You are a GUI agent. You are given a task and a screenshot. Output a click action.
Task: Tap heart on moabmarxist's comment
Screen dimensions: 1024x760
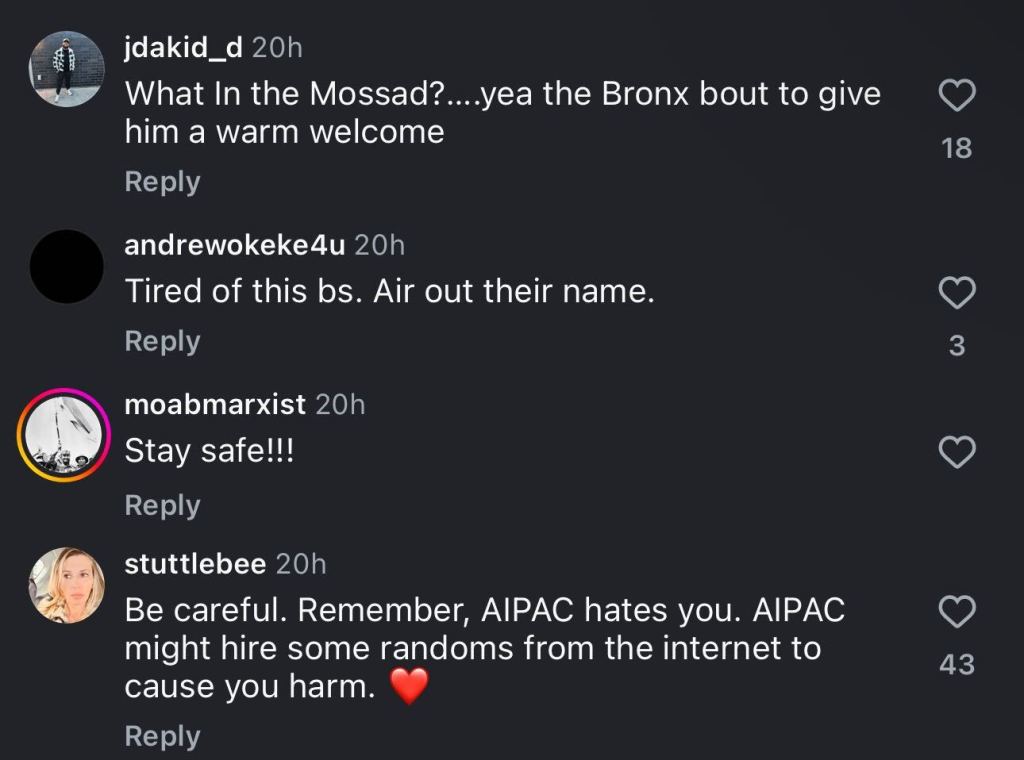pyautogui.click(x=957, y=453)
